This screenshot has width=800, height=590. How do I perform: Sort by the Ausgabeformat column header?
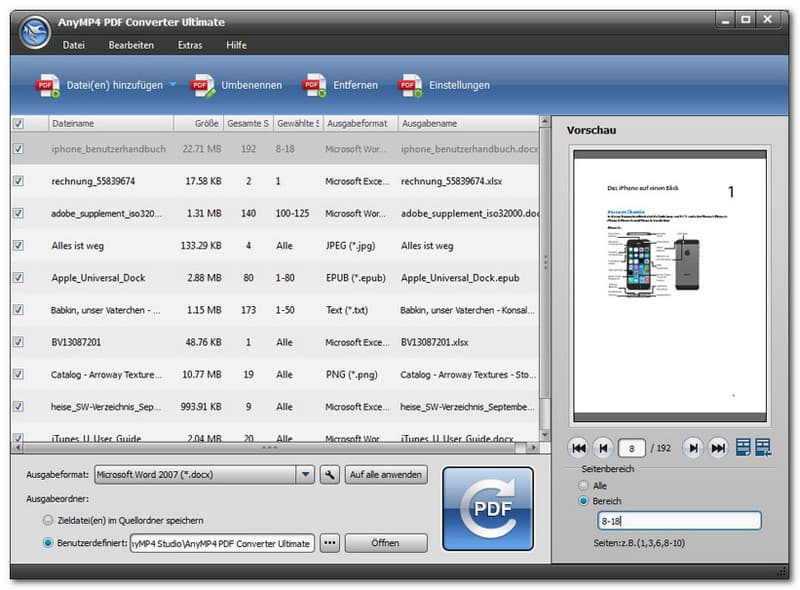pyautogui.click(x=360, y=124)
